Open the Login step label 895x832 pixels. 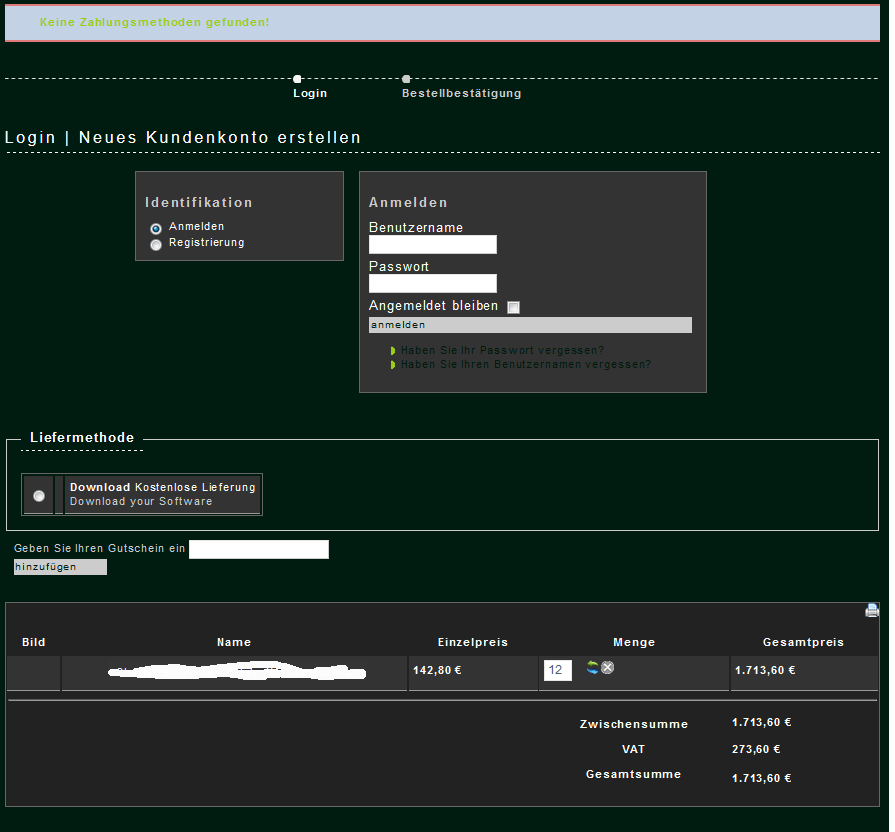[310, 94]
